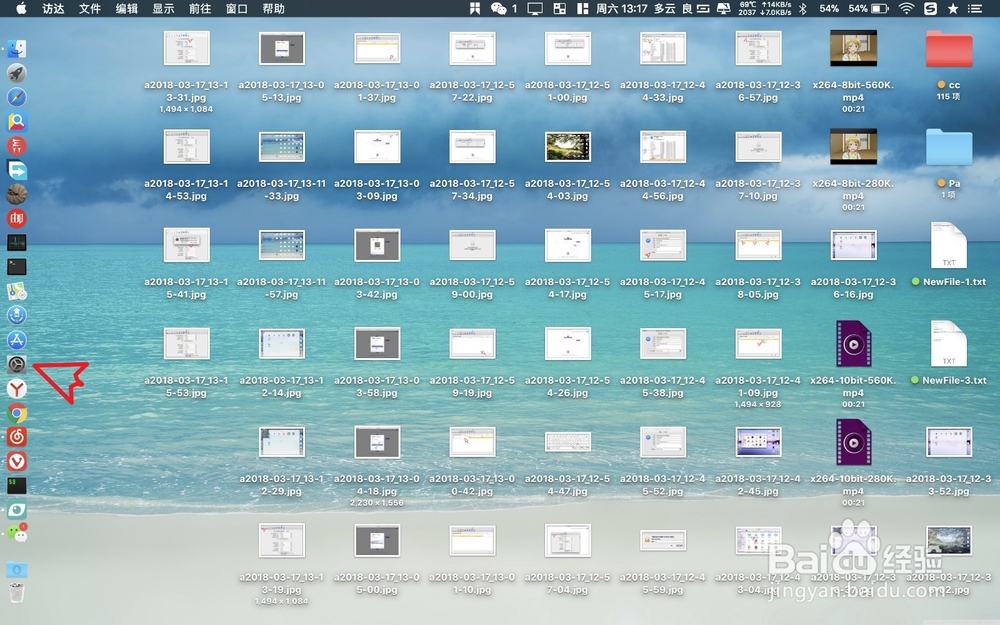This screenshot has width=1000, height=625.
Task: Open the blue arrow TeamViewer-style Dock icon
Action: point(17,170)
